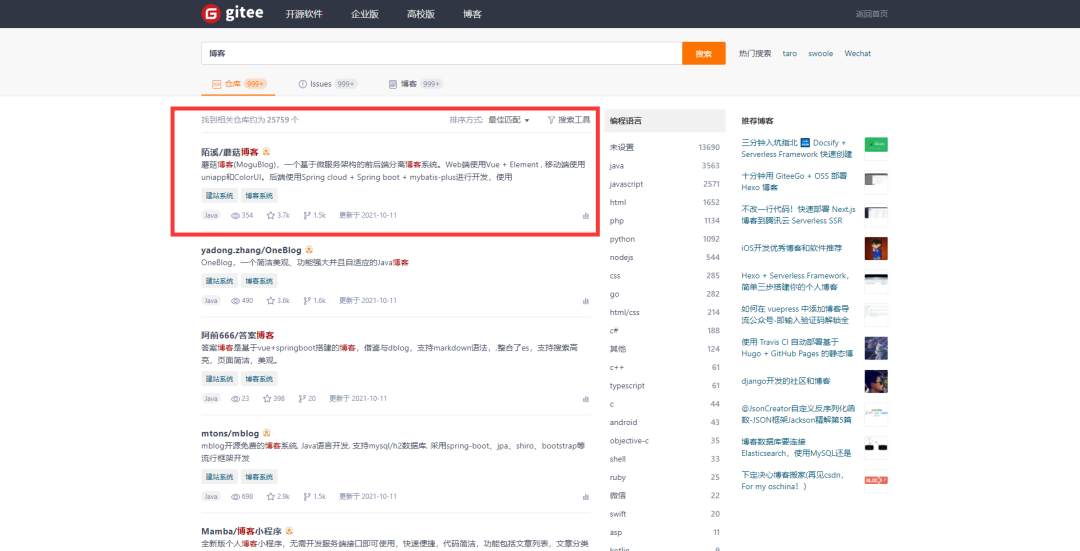Open repository 阿前666/答案博客
Viewport: 1080px width, 551px height.
tap(238, 335)
